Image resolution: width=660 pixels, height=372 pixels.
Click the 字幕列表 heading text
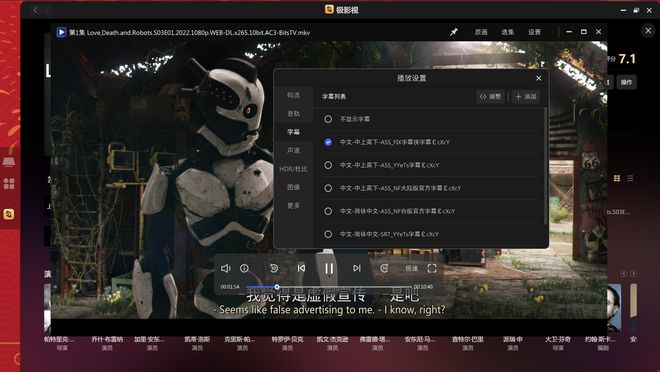point(334,96)
